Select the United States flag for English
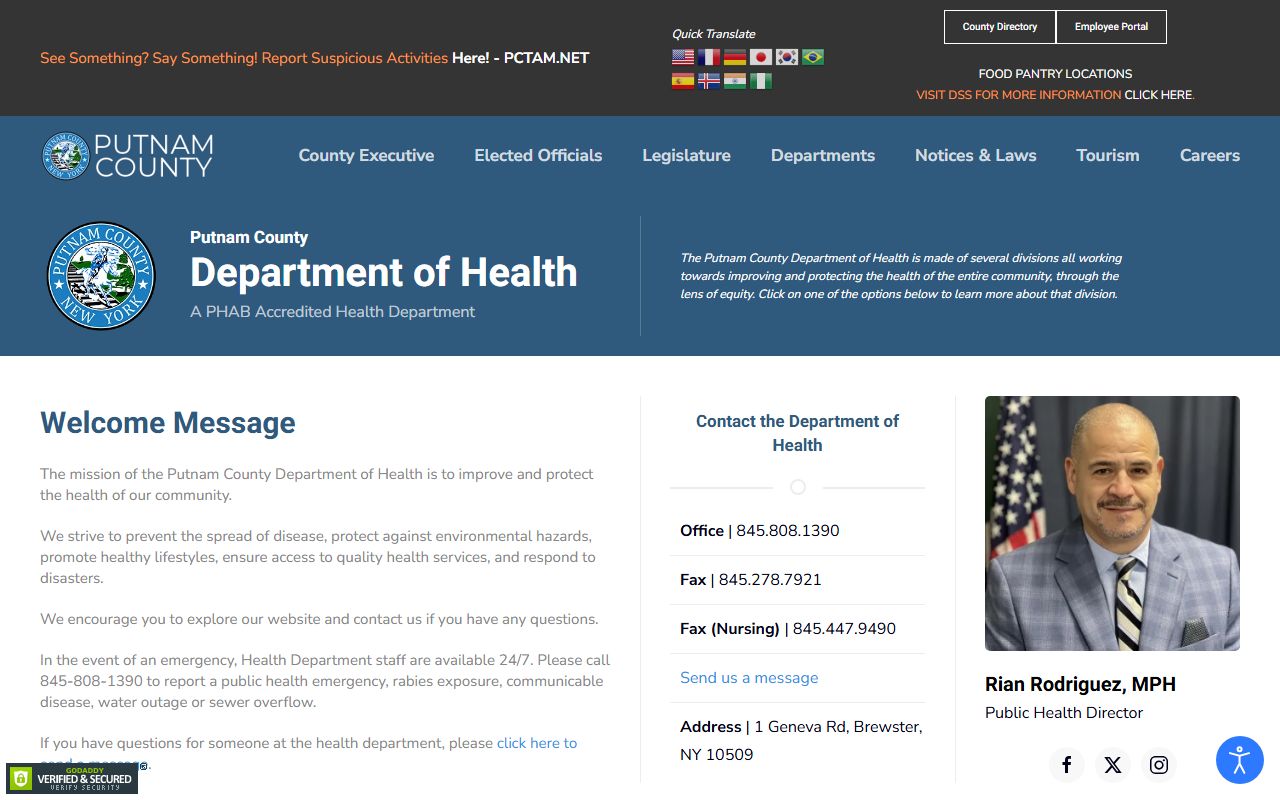The image size is (1280, 800). (x=683, y=57)
